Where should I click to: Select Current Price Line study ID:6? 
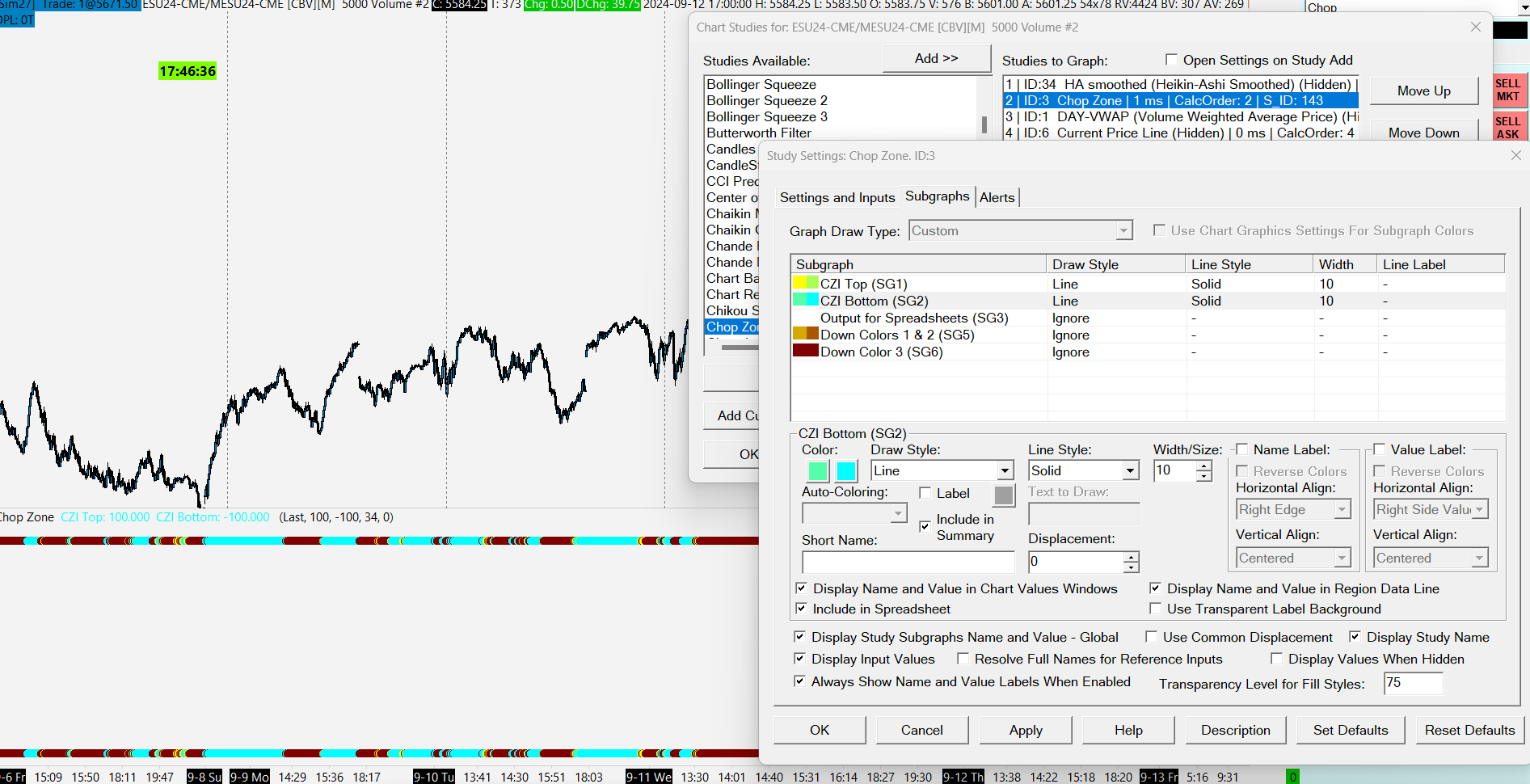click(1181, 133)
